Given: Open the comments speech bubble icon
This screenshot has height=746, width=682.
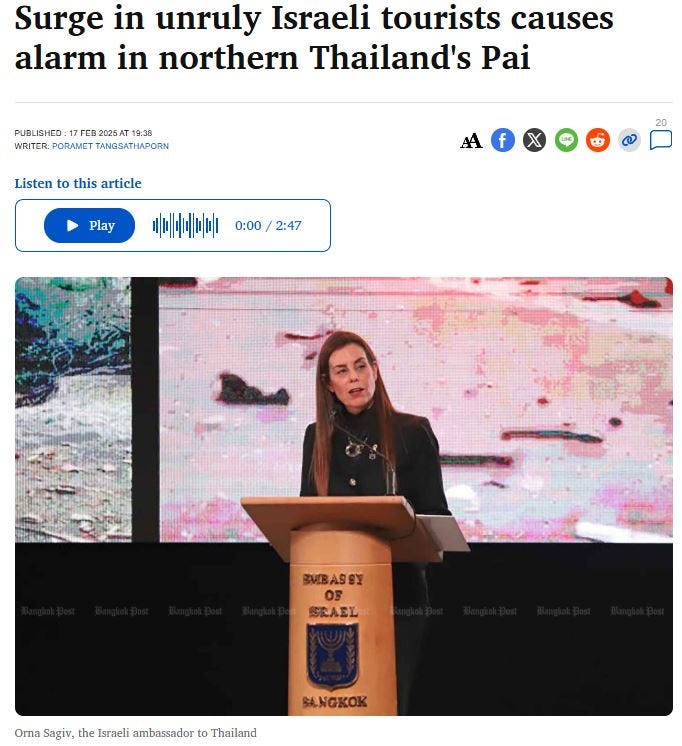Looking at the screenshot, I should 661,140.
